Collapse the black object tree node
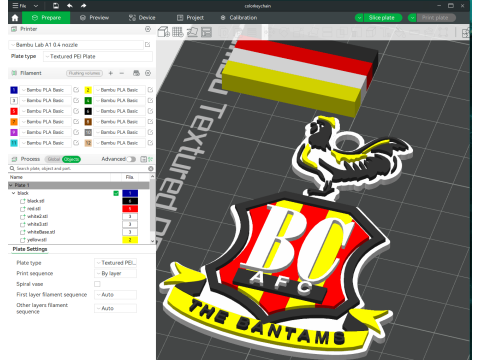Image resolution: width=480 pixels, height=360 pixels. coord(14,193)
